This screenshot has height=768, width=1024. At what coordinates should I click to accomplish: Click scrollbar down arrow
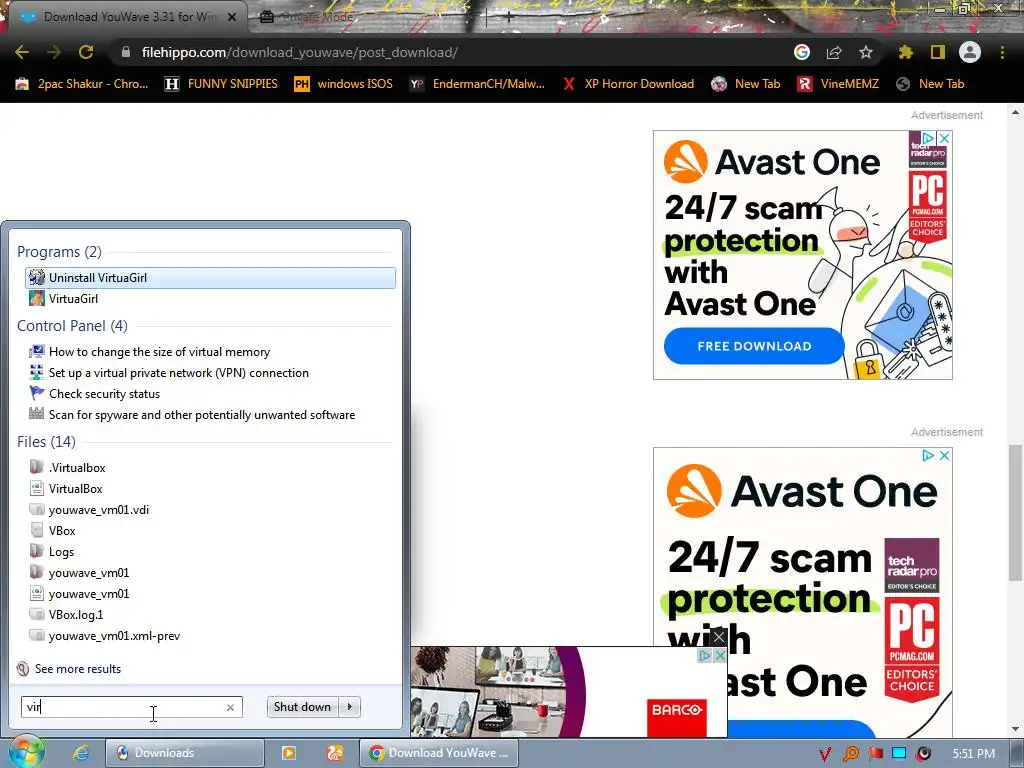(1015, 729)
